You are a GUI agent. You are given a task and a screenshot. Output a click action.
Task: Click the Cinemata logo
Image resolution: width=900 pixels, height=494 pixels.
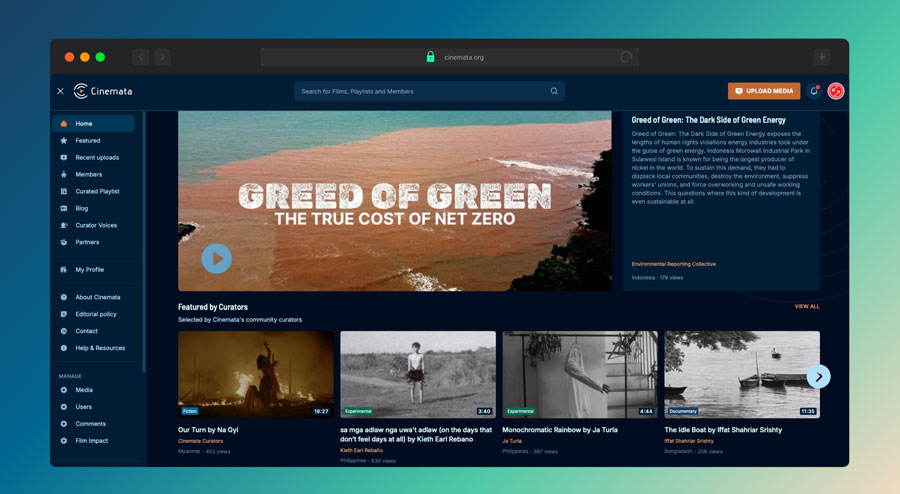coord(103,91)
